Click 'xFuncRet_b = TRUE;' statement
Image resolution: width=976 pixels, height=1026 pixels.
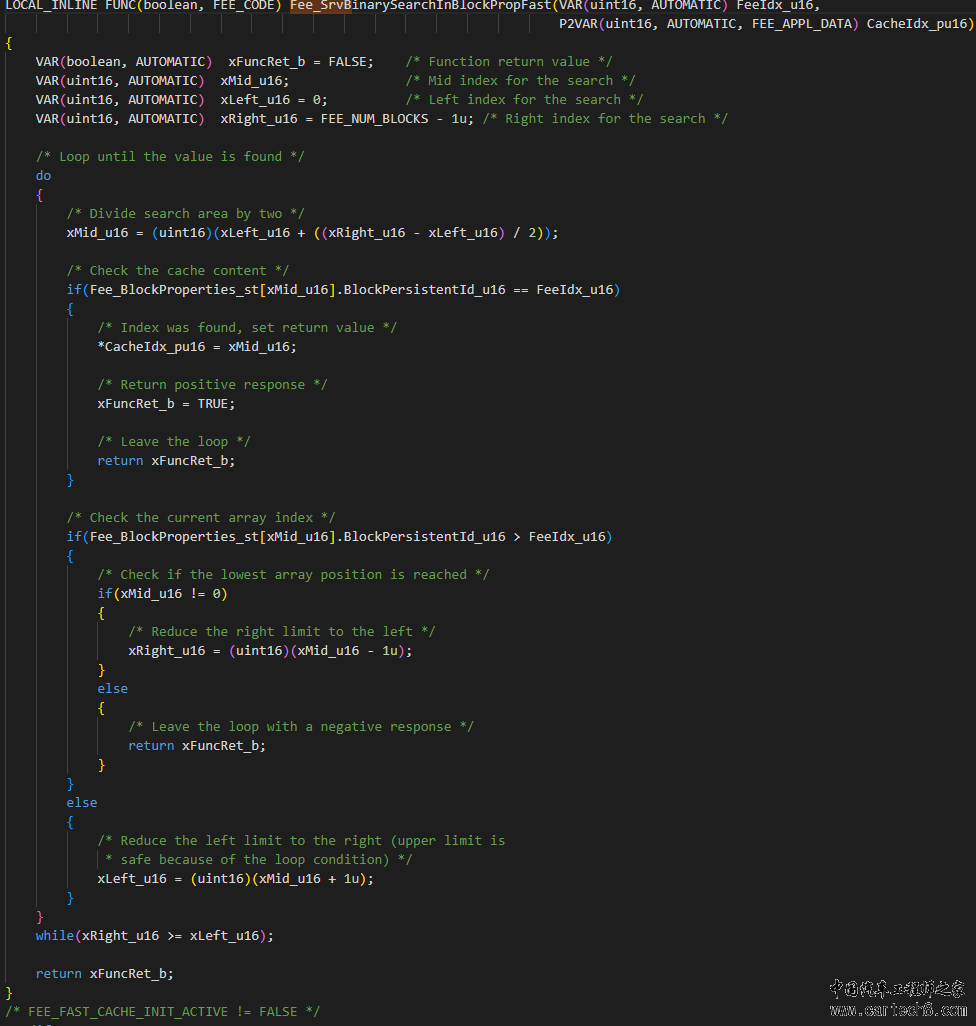(x=166, y=403)
